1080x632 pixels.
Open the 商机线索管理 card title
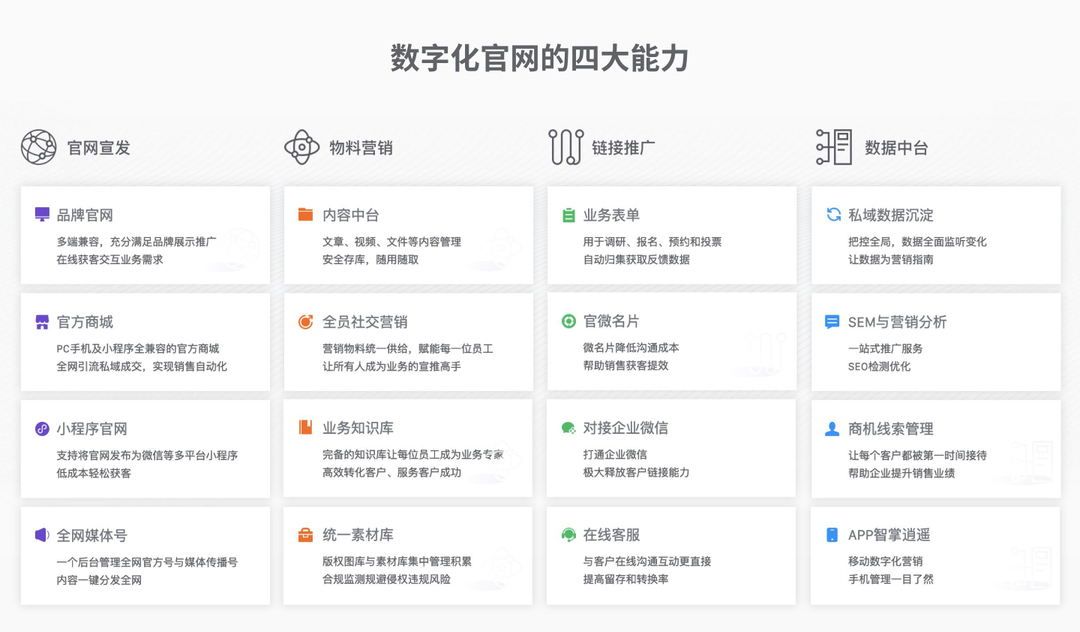[891, 428]
